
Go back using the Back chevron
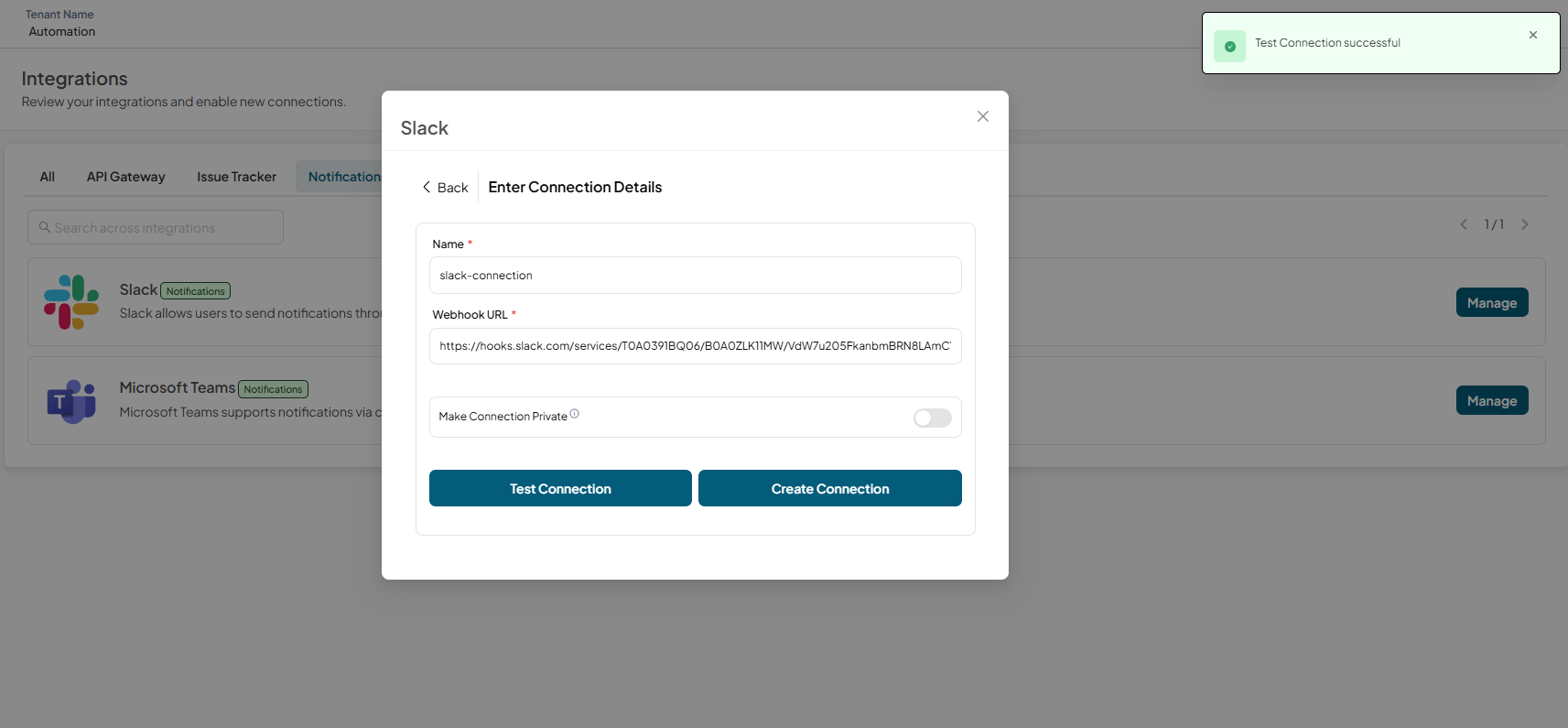pyautogui.click(x=427, y=187)
